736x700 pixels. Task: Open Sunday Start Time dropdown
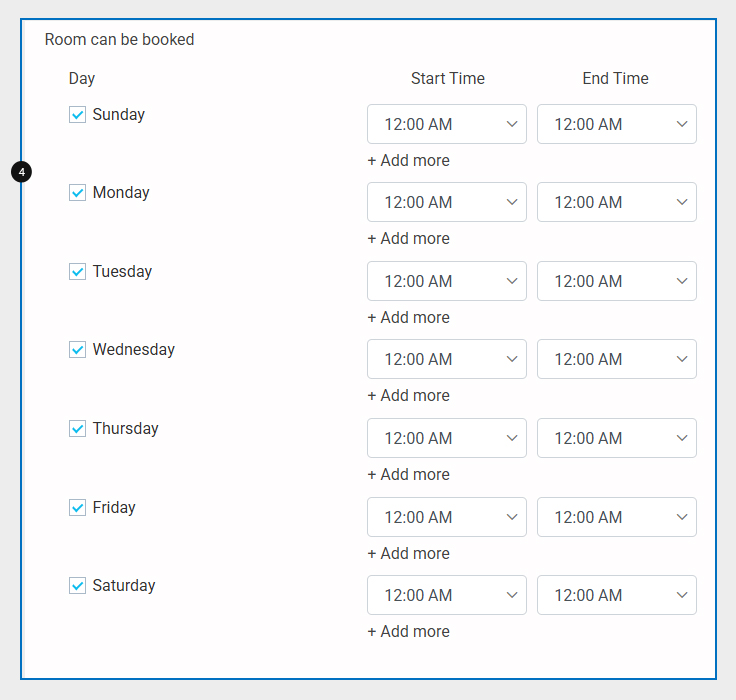446,124
